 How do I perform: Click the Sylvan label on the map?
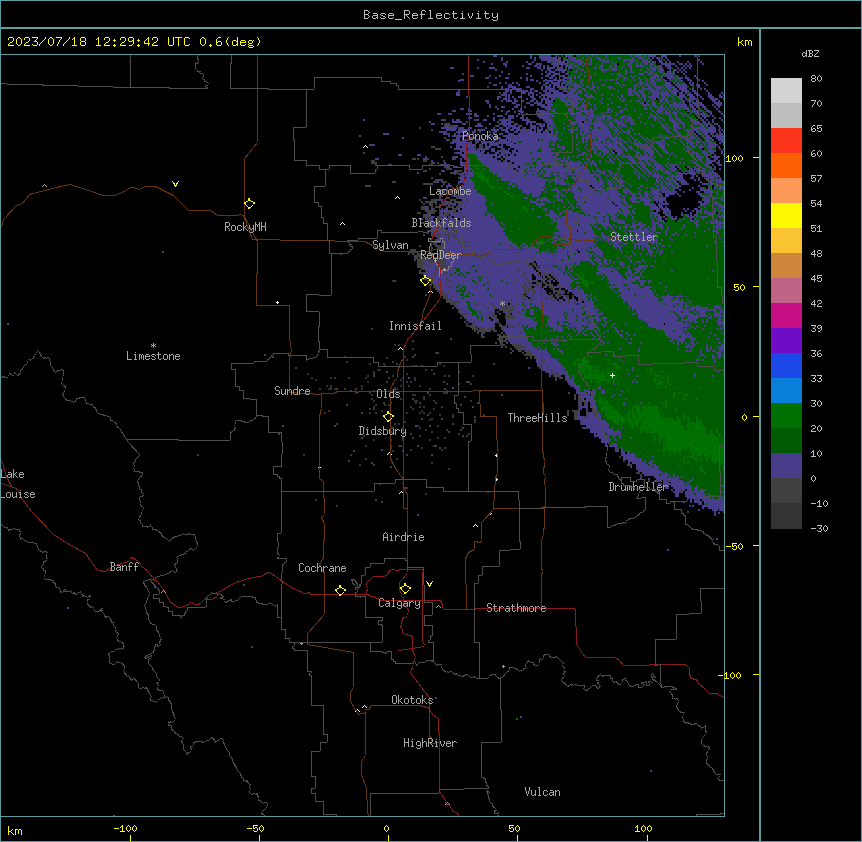[x=390, y=245]
